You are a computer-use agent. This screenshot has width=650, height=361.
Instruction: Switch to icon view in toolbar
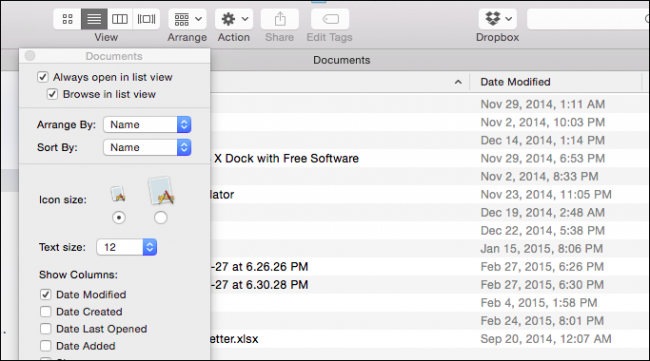click(67, 19)
